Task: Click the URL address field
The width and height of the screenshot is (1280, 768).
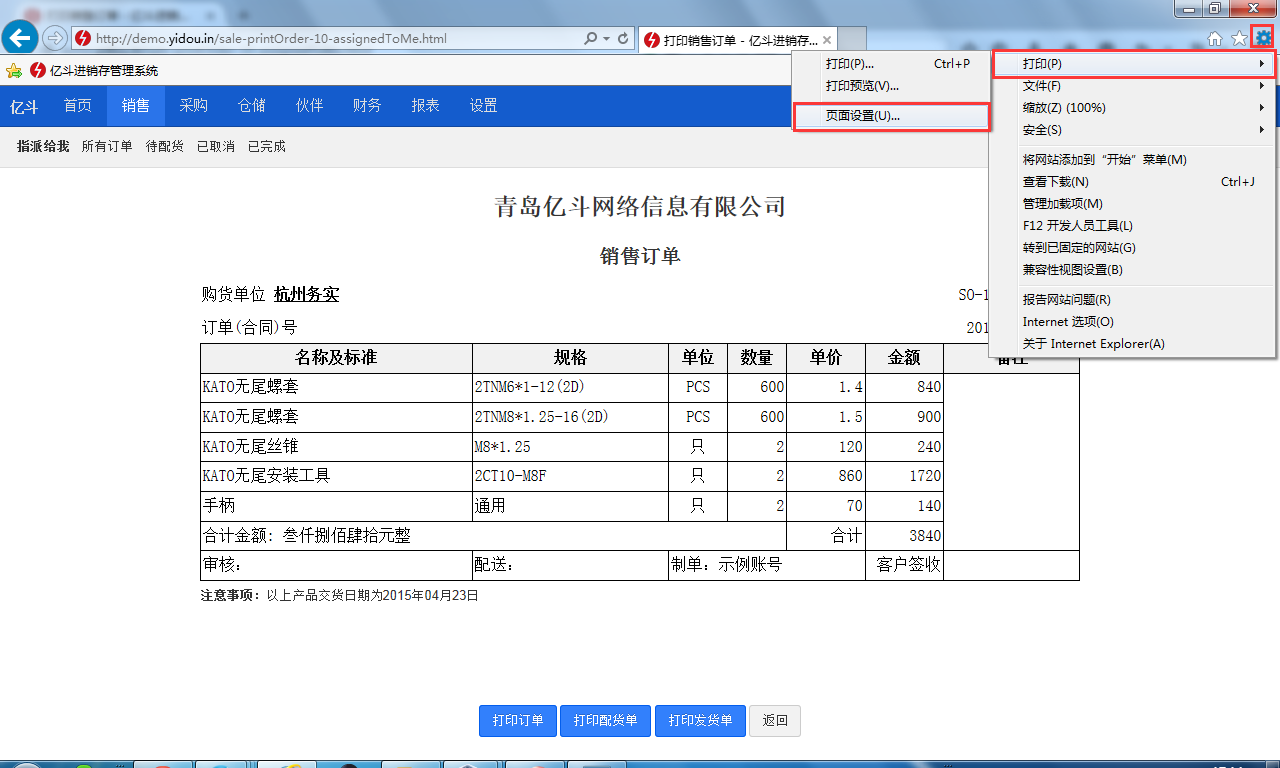Action: tap(330, 39)
